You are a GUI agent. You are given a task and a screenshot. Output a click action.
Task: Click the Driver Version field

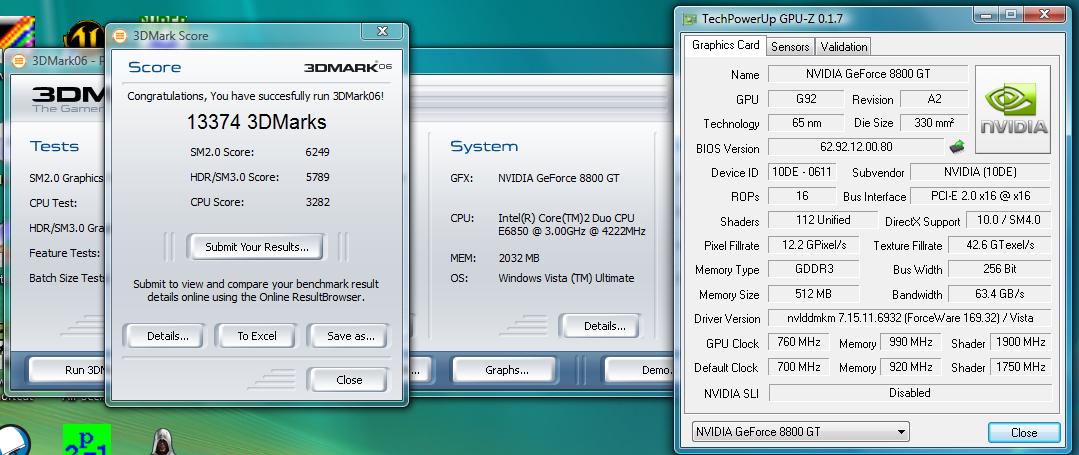click(x=910, y=318)
